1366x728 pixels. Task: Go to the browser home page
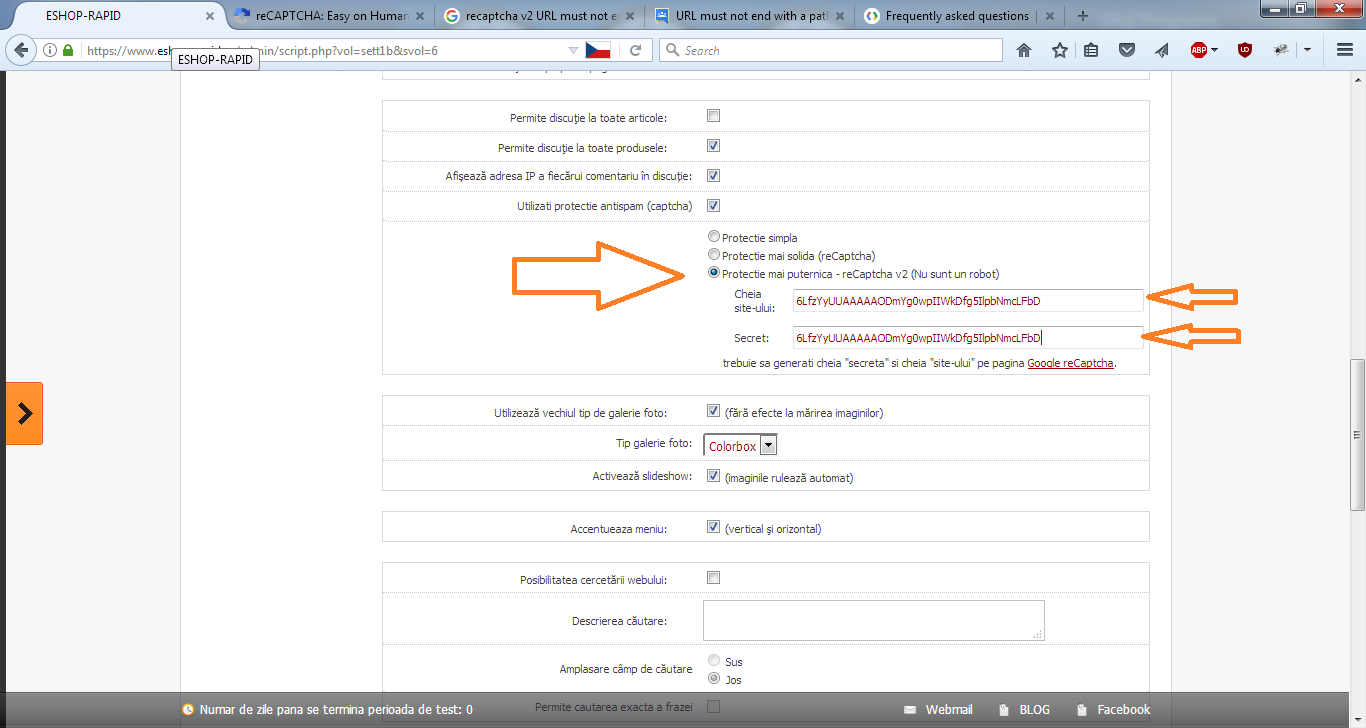point(1024,50)
